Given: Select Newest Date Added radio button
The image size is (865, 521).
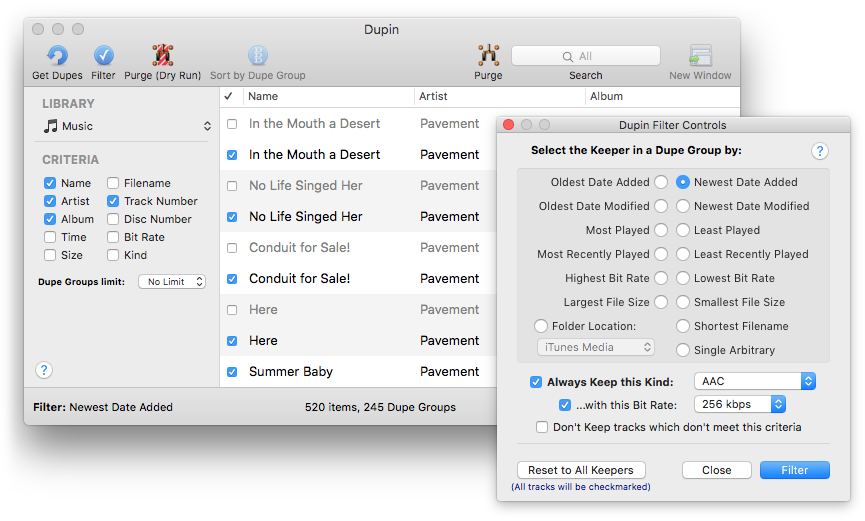Looking at the screenshot, I should tap(682, 182).
